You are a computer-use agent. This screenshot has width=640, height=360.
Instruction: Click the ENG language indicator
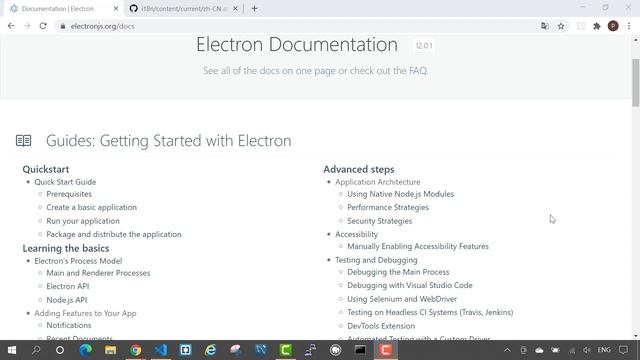tap(604, 350)
